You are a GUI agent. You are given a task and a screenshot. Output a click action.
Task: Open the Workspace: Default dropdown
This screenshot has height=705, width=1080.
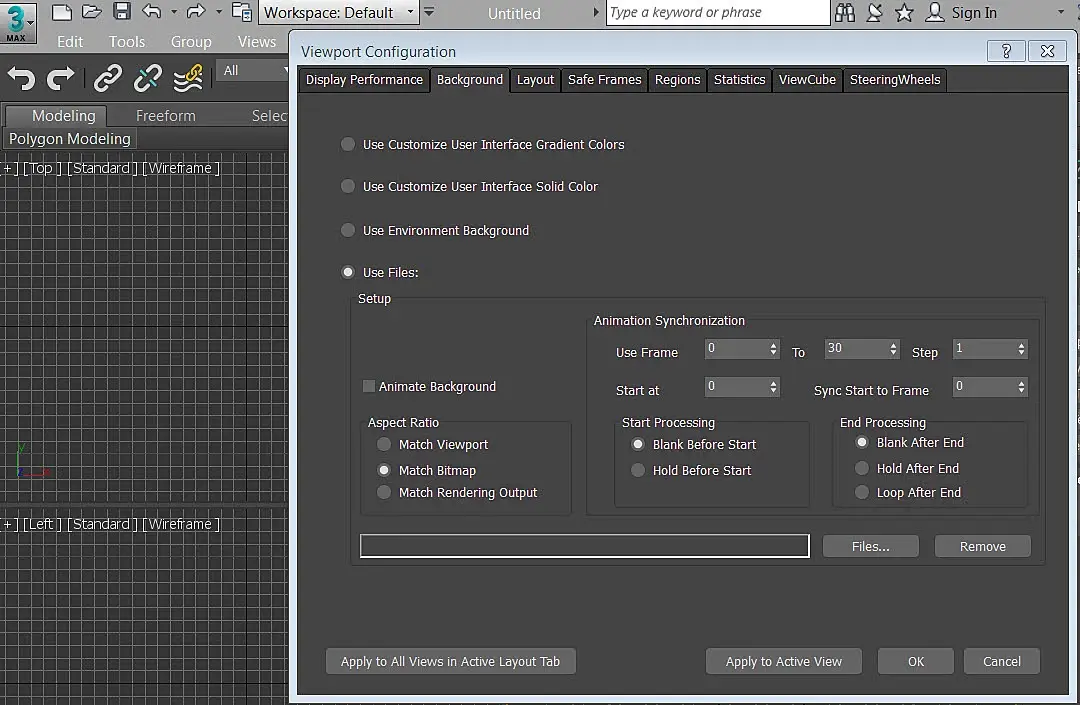pos(339,13)
